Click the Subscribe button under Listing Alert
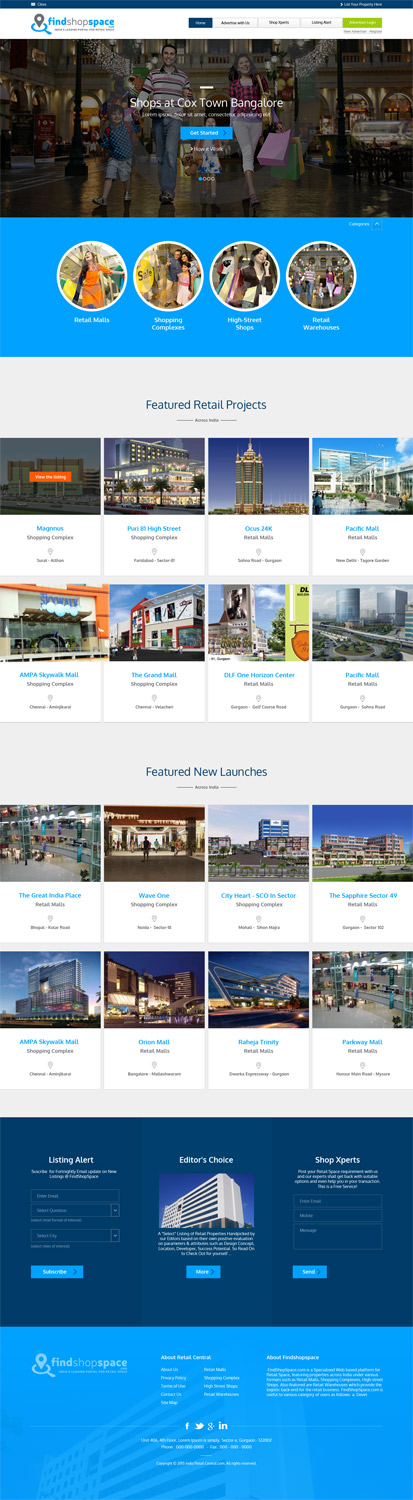This screenshot has width=413, height=1500. click(57, 1272)
